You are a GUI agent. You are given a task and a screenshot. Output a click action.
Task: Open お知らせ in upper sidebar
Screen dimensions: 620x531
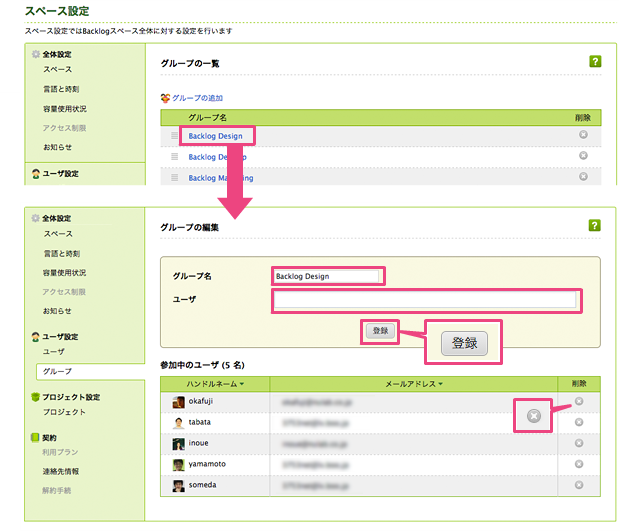tap(58, 147)
